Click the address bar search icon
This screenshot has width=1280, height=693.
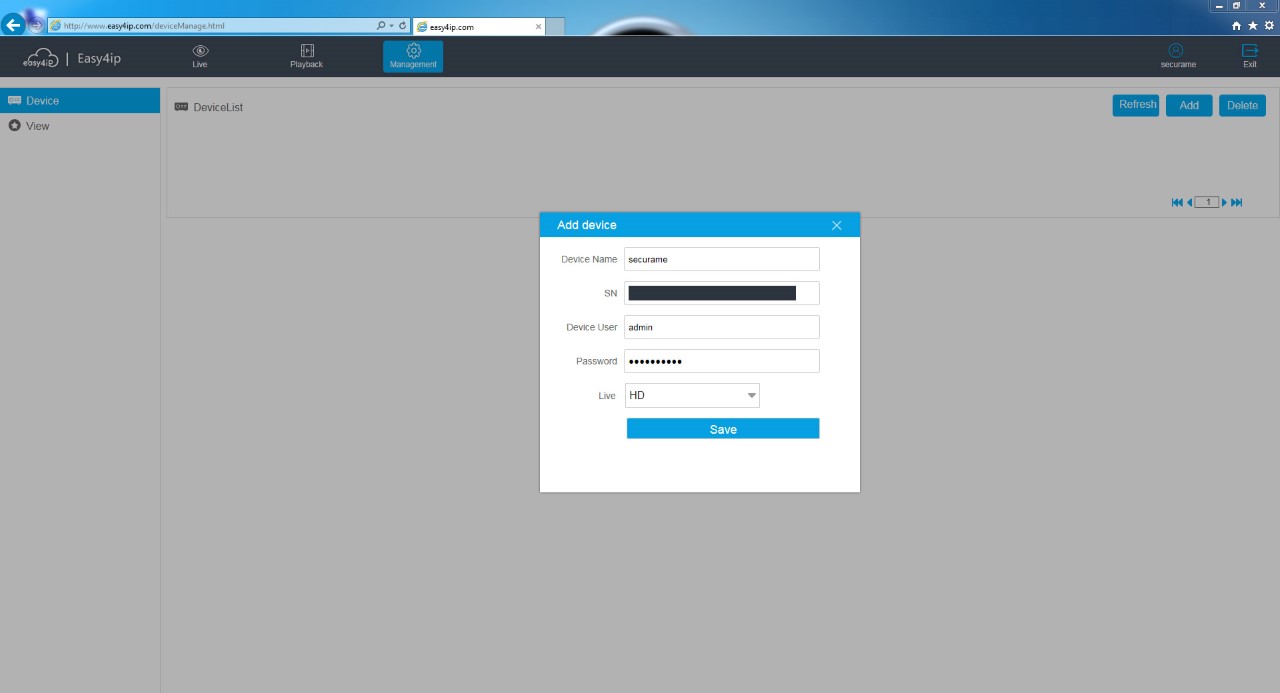pyautogui.click(x=381, y=25)
